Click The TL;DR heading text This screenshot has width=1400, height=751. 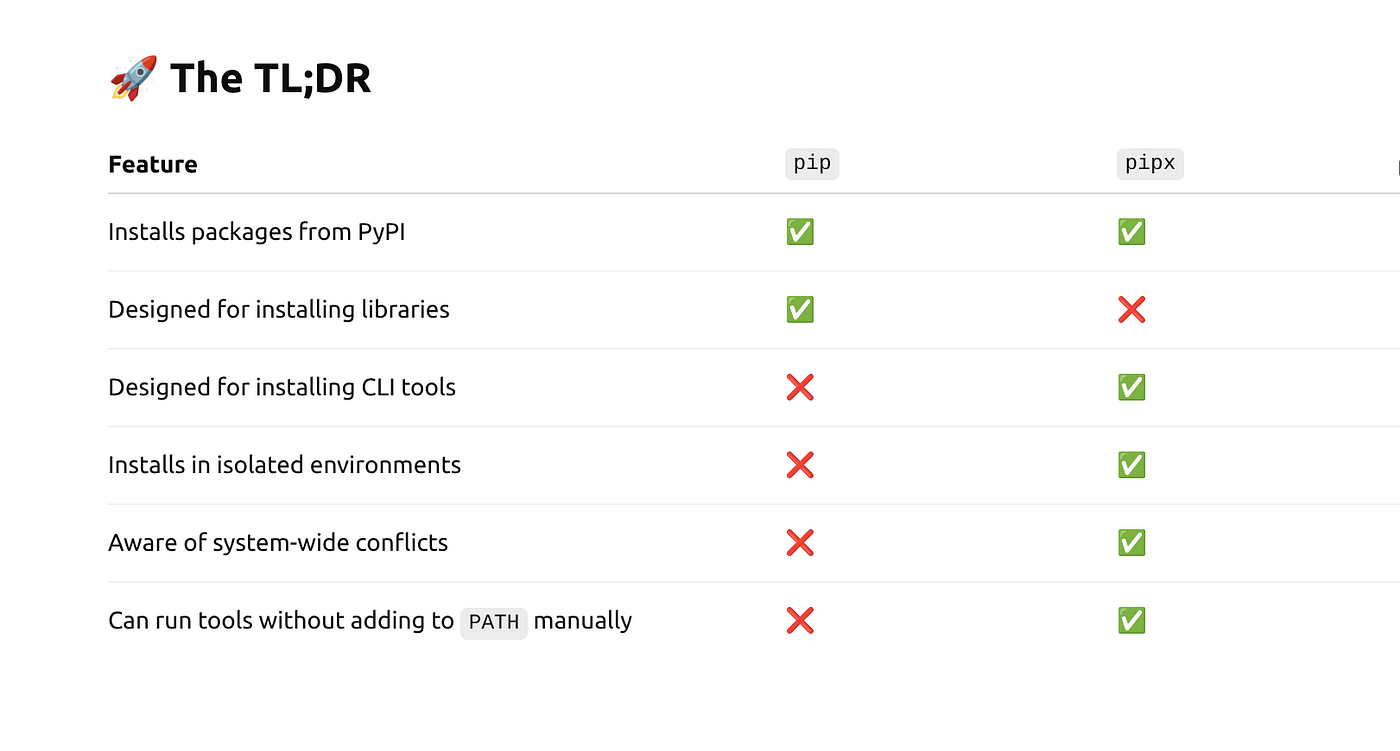tap(271, 78)
